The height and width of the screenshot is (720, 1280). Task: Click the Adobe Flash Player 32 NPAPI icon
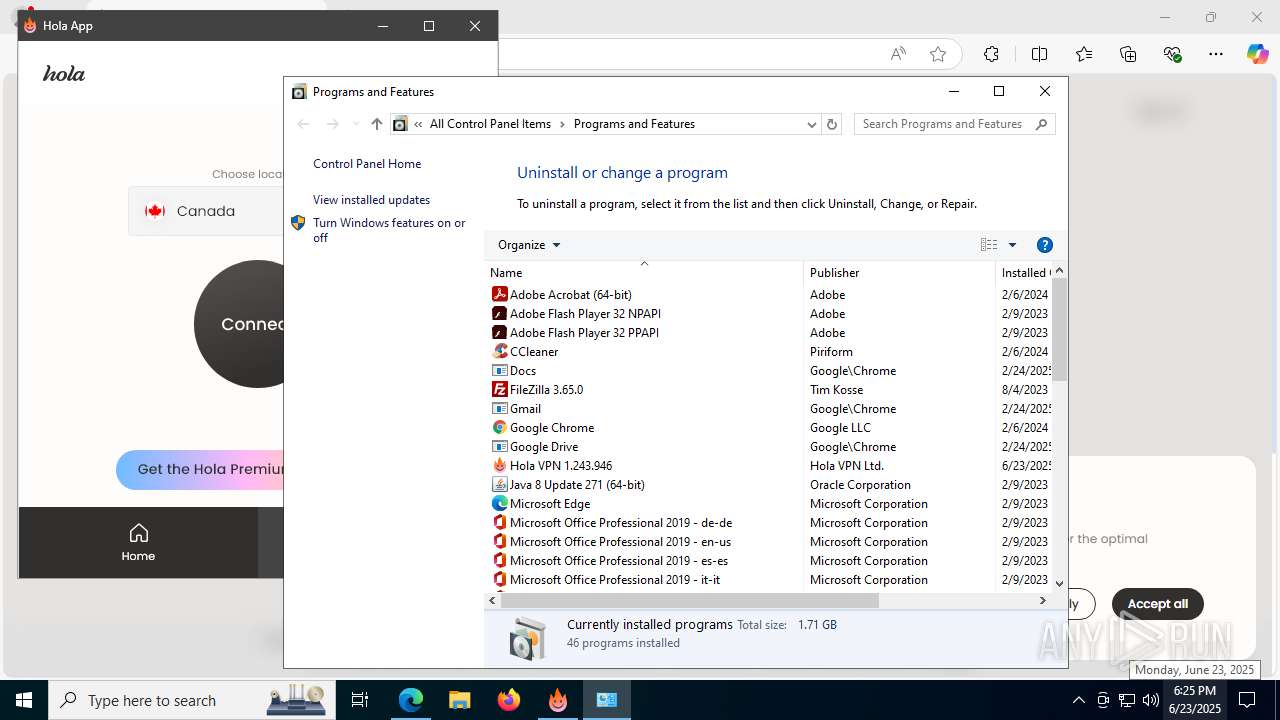500,313
